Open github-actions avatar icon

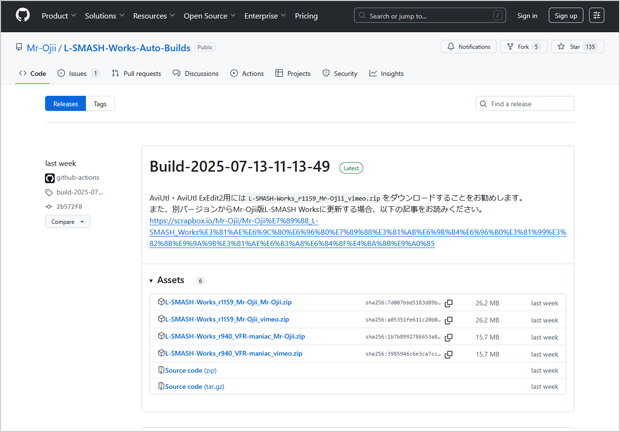49,178
